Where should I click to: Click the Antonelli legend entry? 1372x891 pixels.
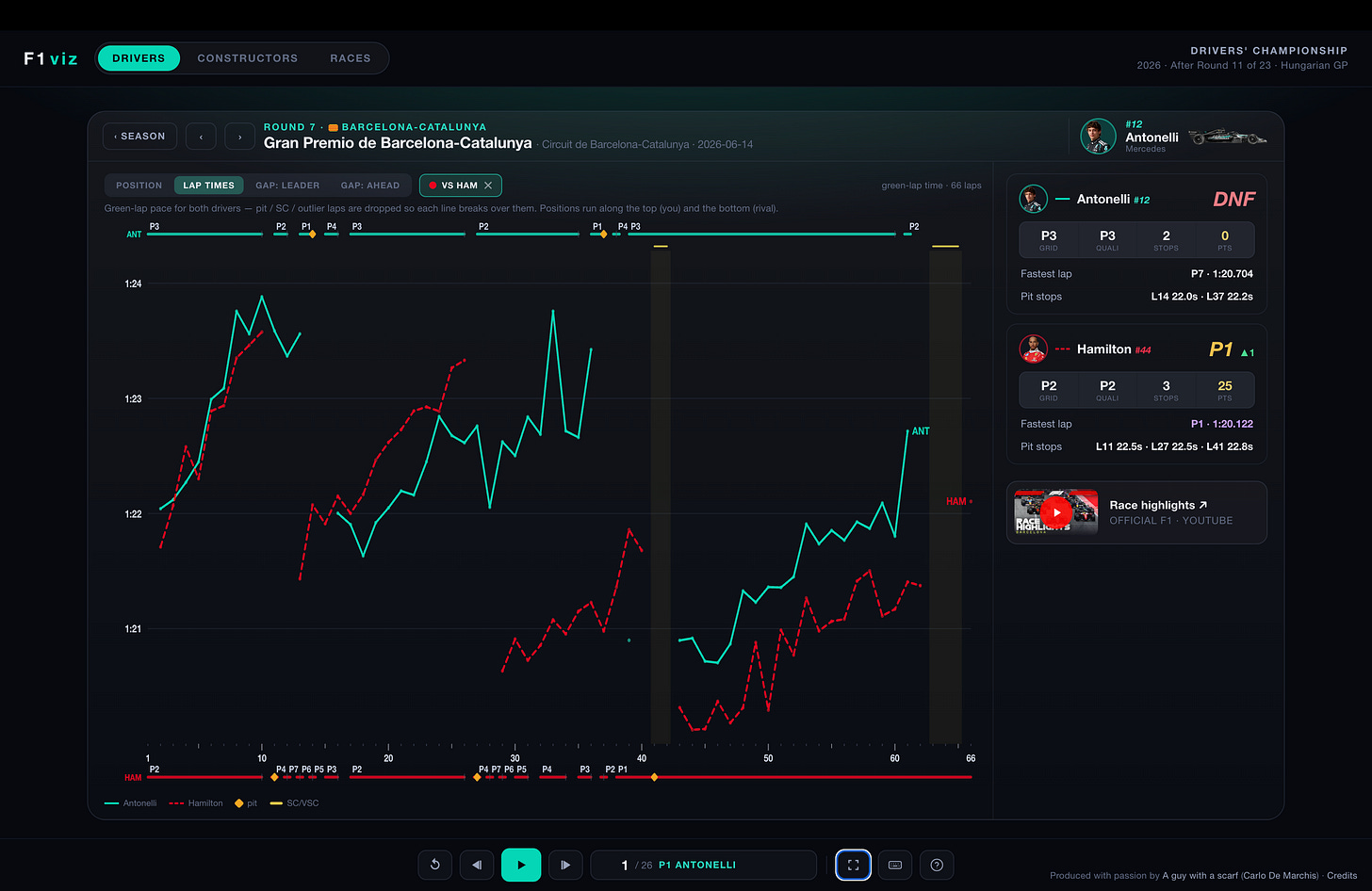coord(131,803)
